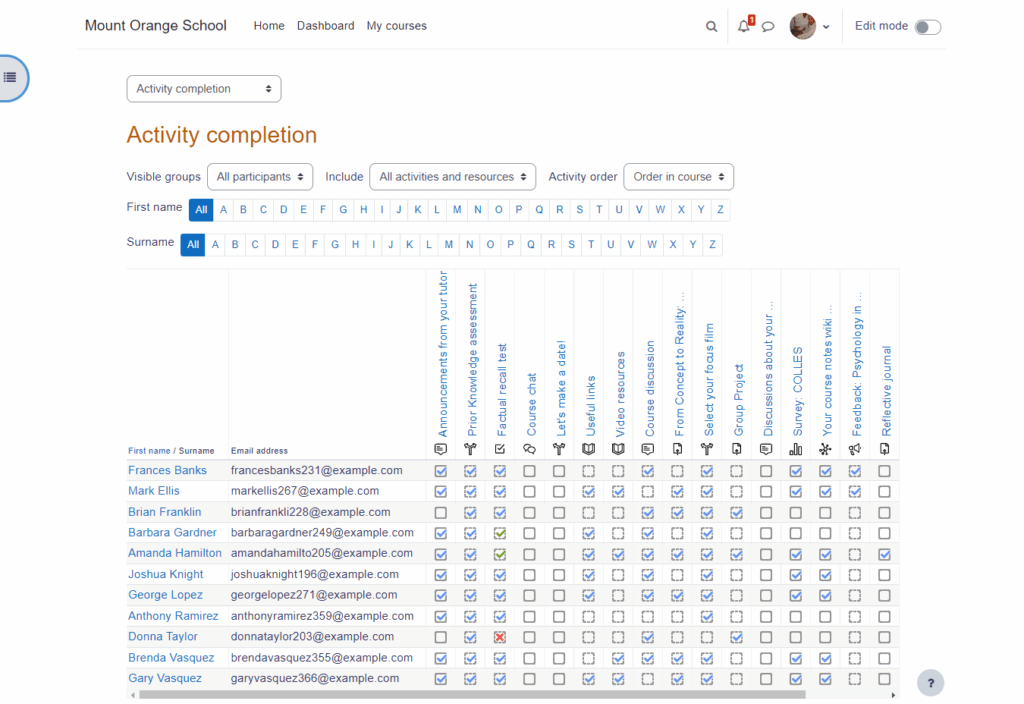Expand the Visible groups dropdown
Image resolution: width=1024 pixels, height=704 pixels.
pos(260,177)
